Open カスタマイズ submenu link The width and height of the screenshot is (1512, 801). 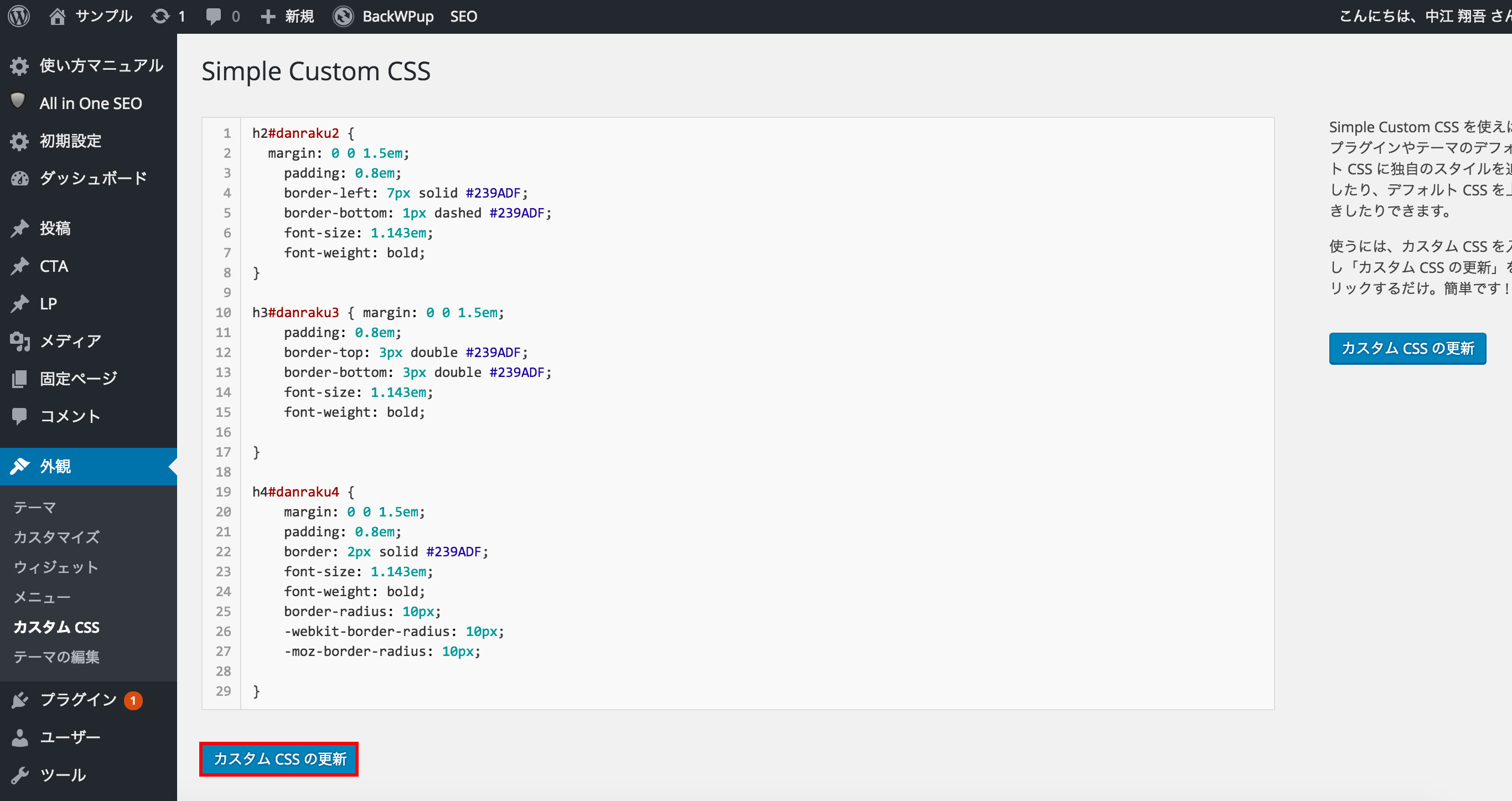[56, 537]
